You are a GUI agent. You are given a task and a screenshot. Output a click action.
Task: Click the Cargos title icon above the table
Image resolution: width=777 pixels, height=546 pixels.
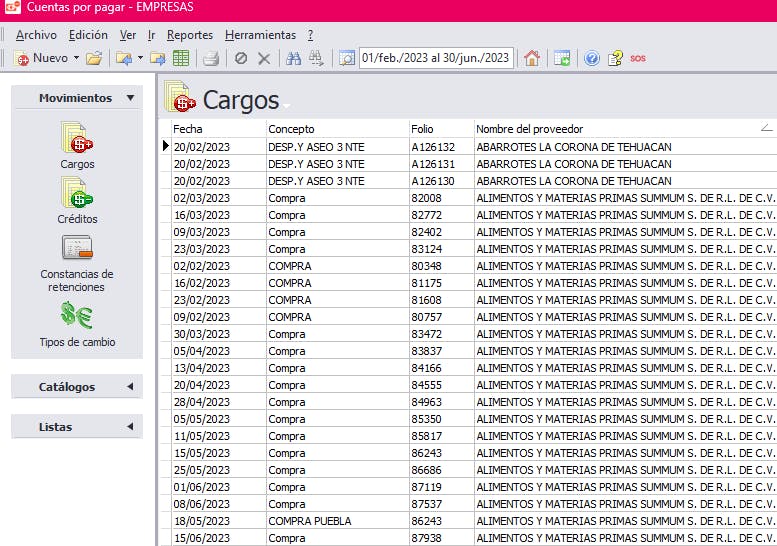(x=180, y=96)
